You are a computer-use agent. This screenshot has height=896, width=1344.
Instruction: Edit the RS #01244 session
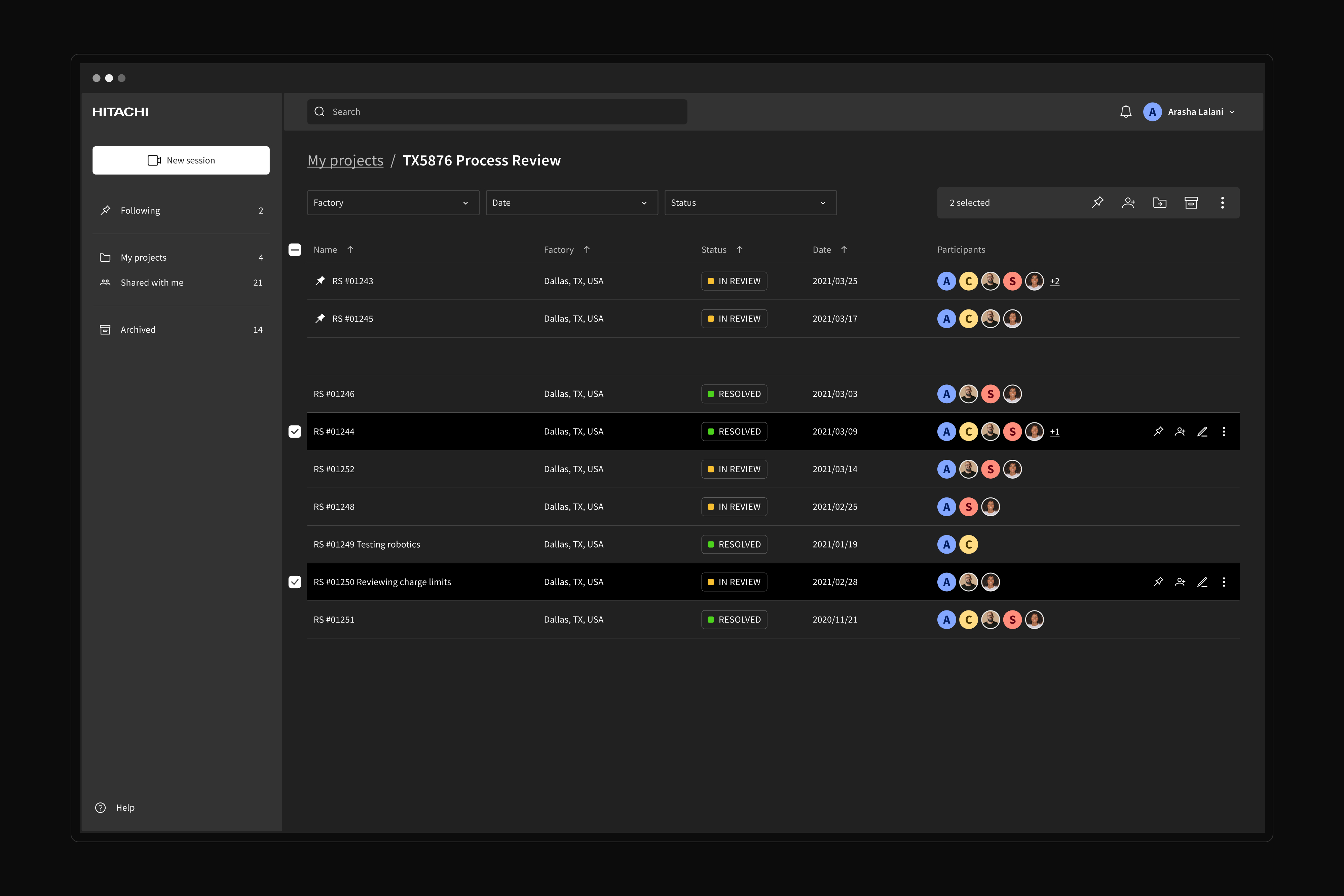(1202, 432)
